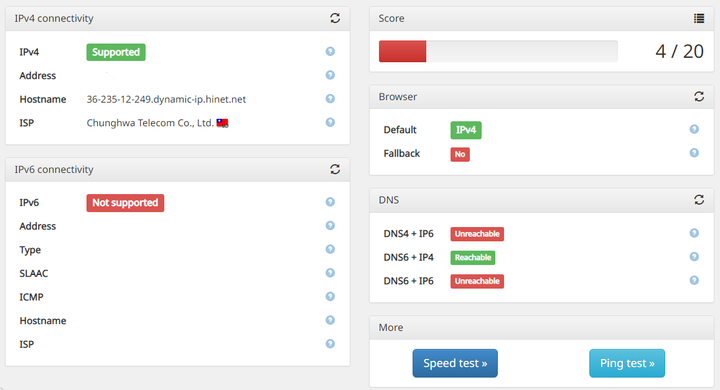Launch the Ping test button

click(627, 363)
